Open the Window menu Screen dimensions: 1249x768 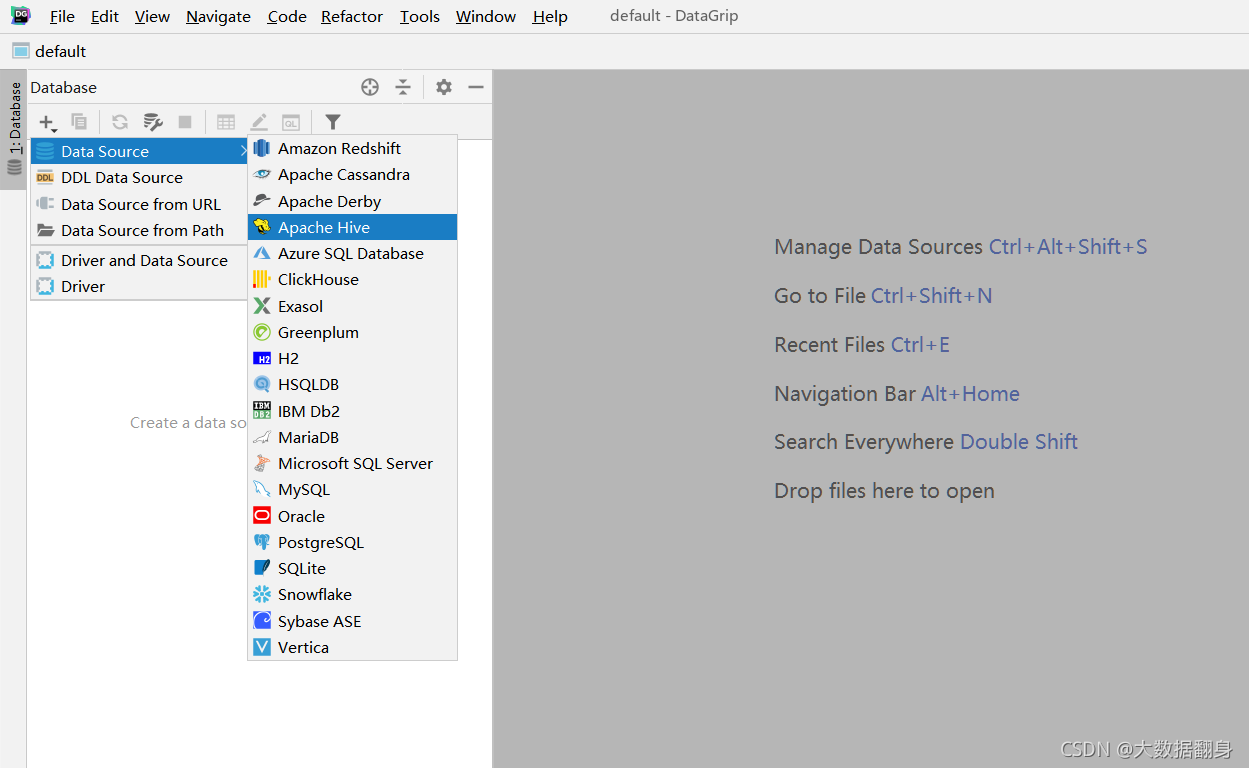point(486,16)
